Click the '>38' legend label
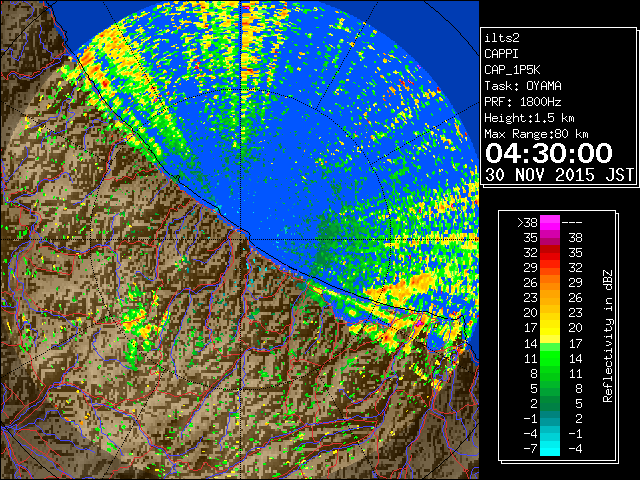Screen dimensions: 640x480 [x=527, y=222]
